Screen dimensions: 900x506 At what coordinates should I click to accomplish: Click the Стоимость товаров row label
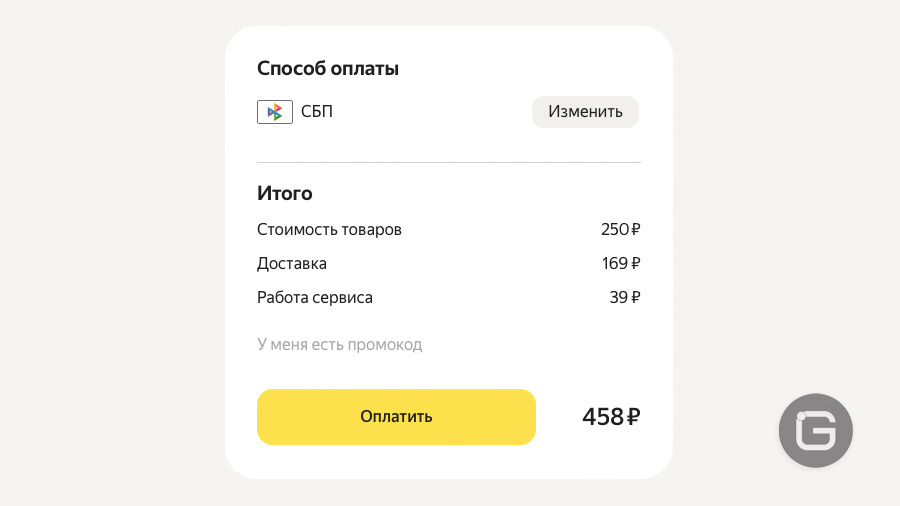pyautogui.click(x=329, y=229)
